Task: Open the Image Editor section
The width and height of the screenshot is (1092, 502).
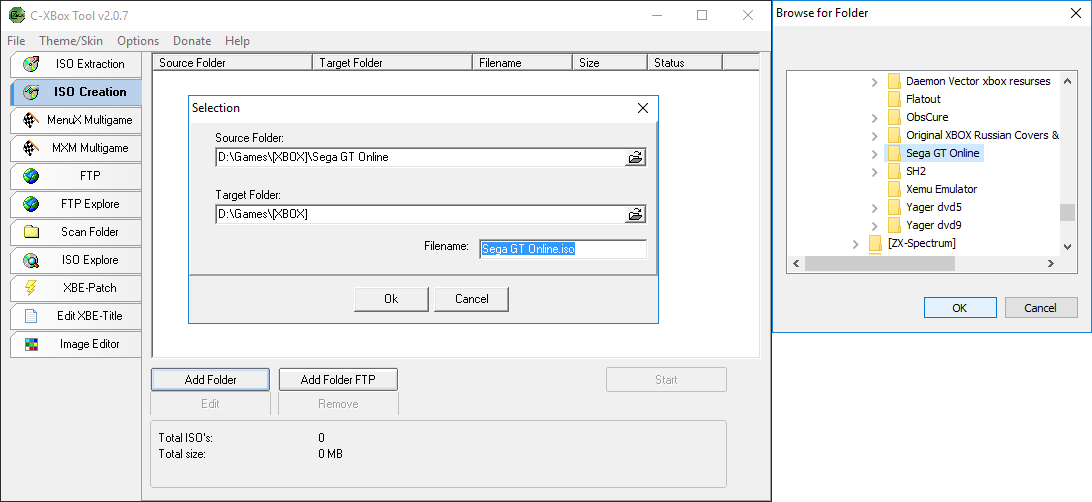Action: [x=76, y=344]
